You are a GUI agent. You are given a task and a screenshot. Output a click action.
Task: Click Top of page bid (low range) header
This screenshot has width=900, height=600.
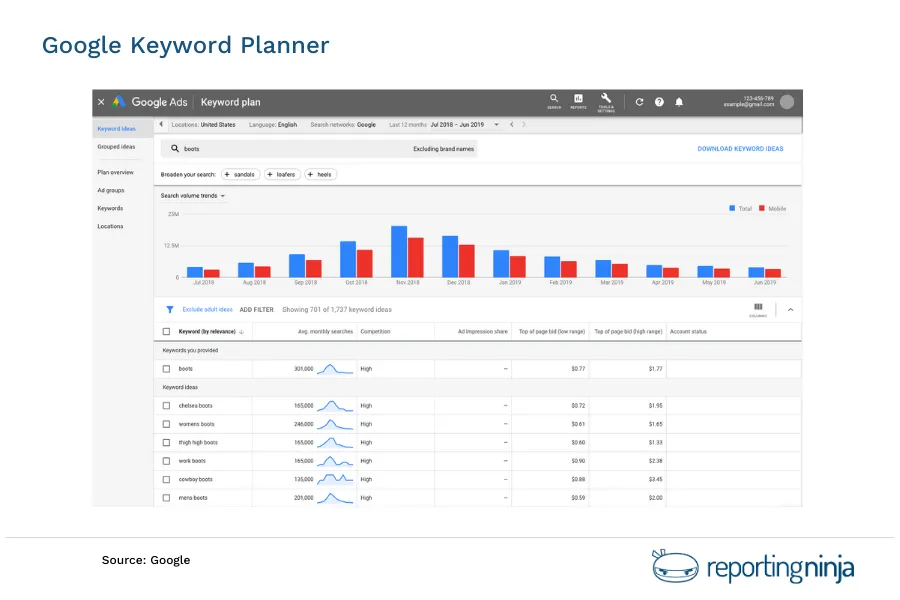tap(552, 332)
